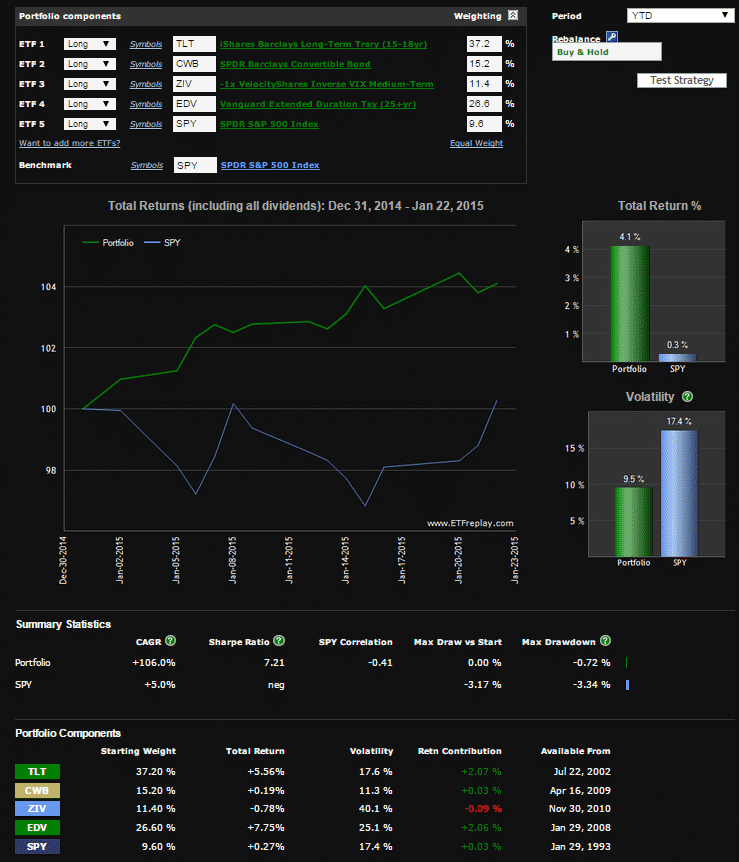Click SPY Correlation value -0.41
The width and height of the screenshot is (739, 862).
click(380, 662)
